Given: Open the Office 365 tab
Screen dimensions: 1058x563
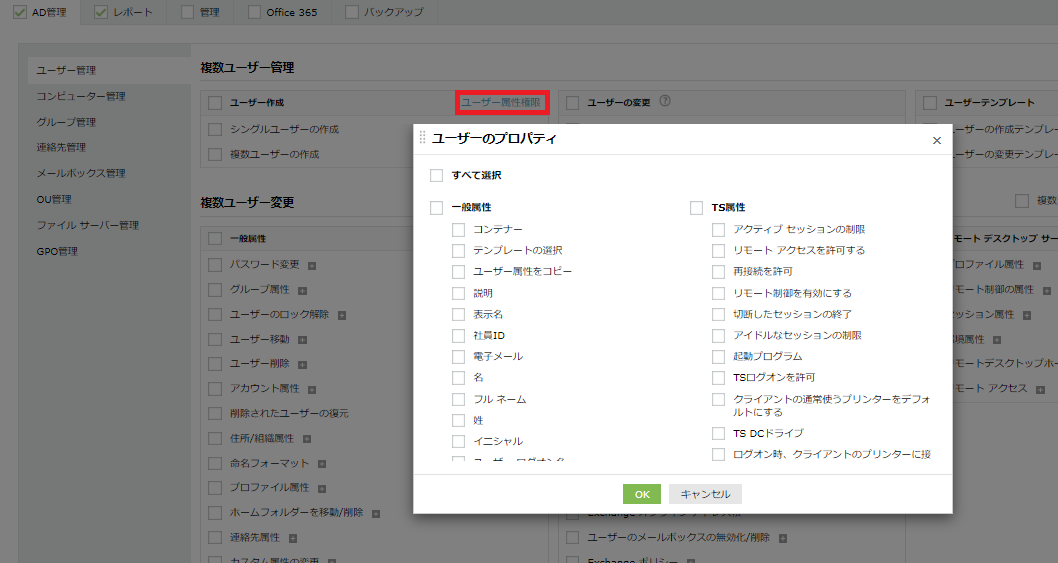Looking at the screenshot, I should pyautogui.click(x=283, y=12).
